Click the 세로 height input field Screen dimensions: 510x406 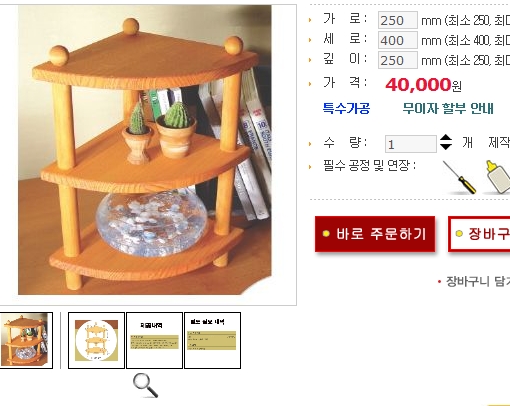coord(398,40)
